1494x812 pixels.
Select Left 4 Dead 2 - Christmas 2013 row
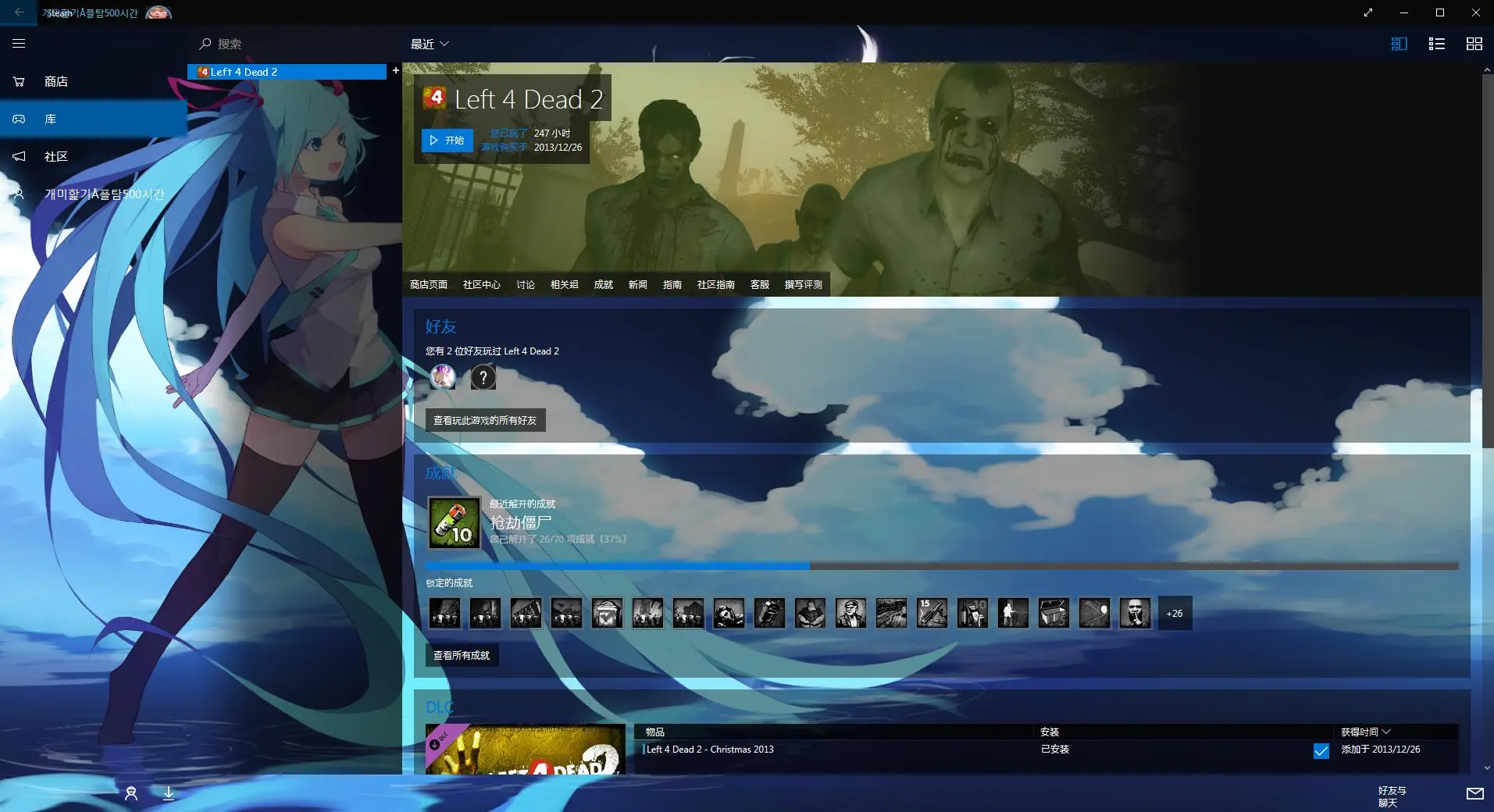(x=1047, y=750)
